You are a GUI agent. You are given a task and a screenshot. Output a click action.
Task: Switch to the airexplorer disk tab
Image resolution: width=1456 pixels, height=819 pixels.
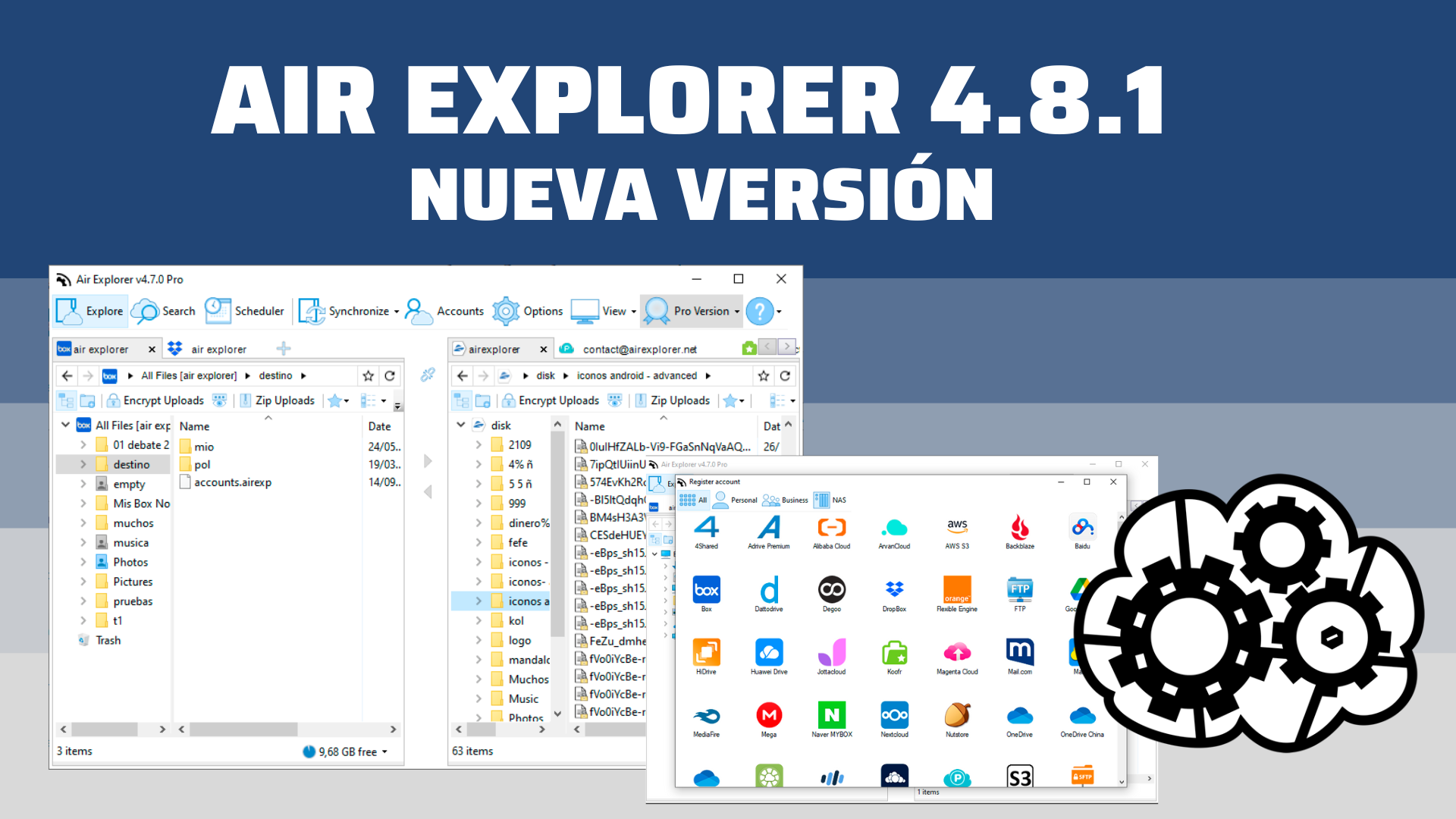(497, 349)
